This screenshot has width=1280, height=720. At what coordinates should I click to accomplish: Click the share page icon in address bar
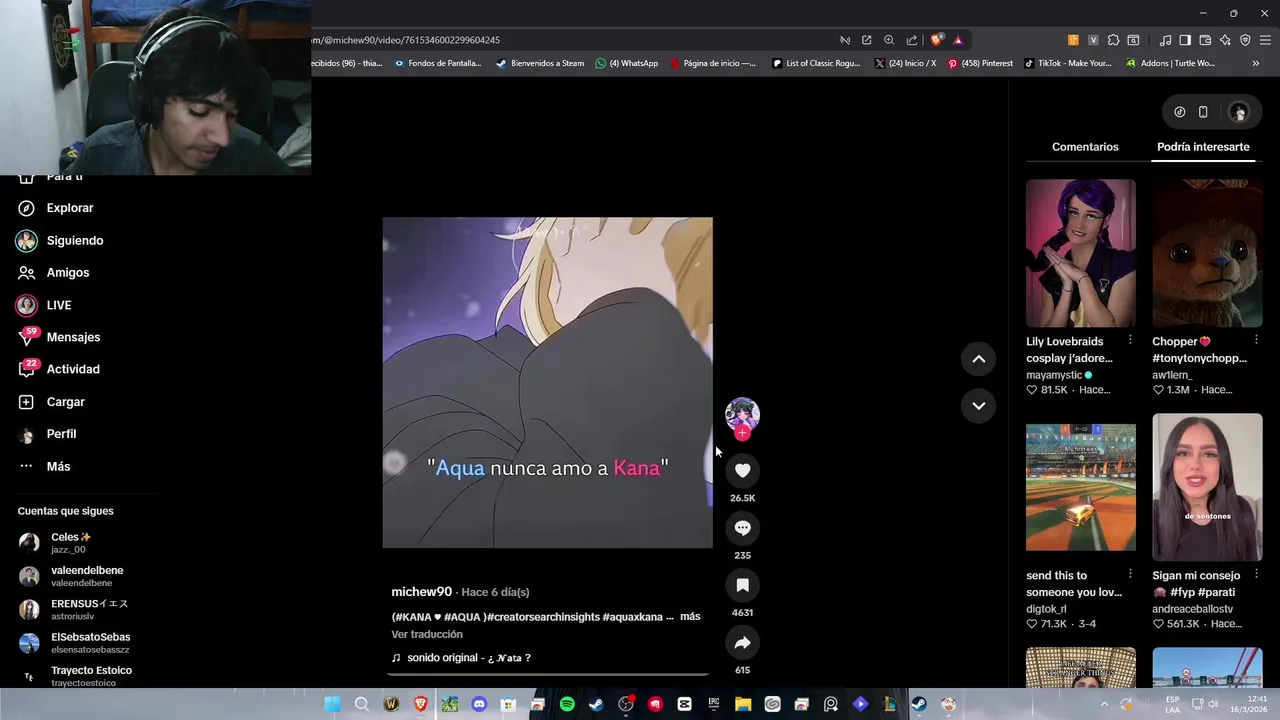coord(911,40)
